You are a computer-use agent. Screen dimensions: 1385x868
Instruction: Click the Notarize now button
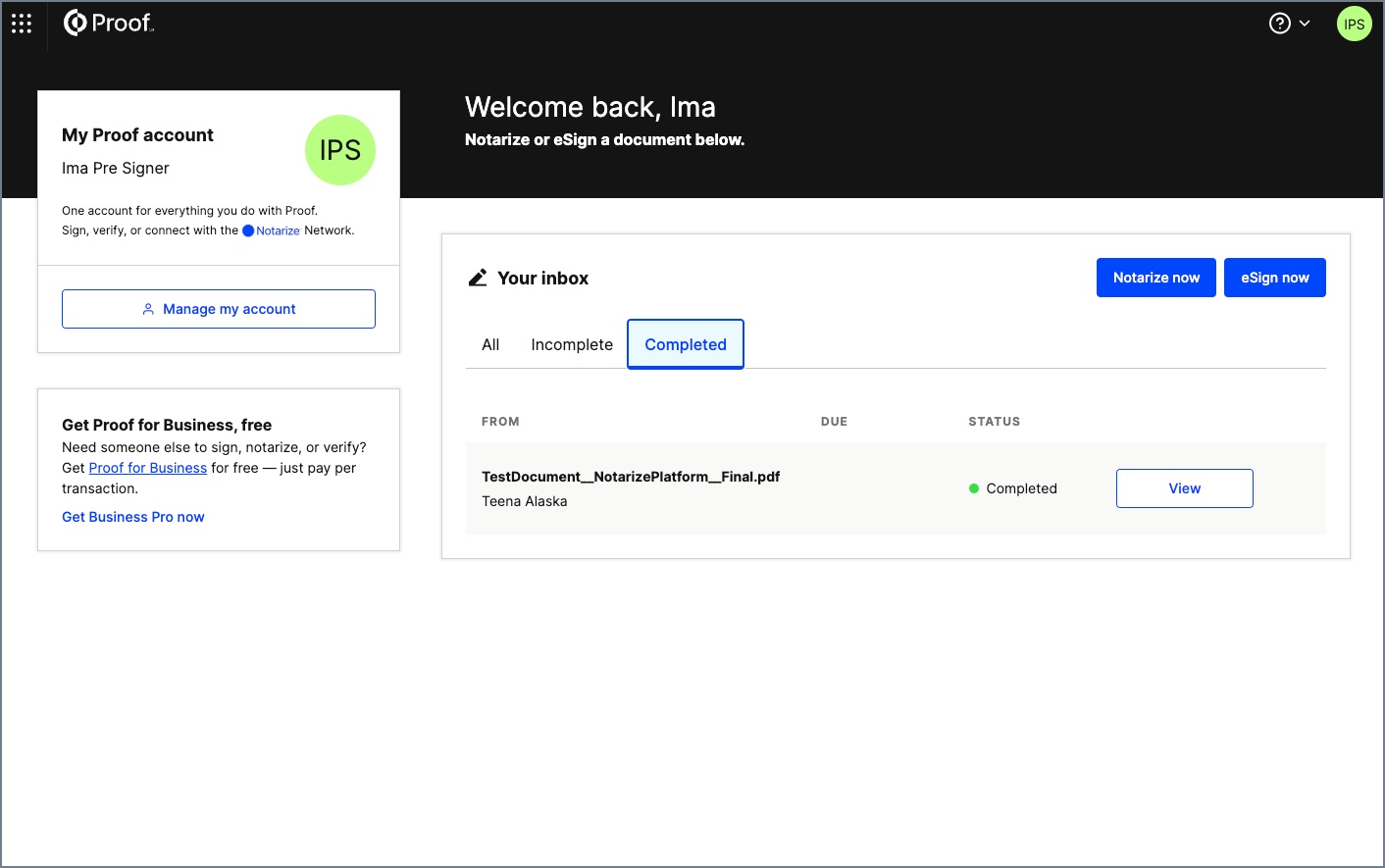click(x=1155, y=277)
